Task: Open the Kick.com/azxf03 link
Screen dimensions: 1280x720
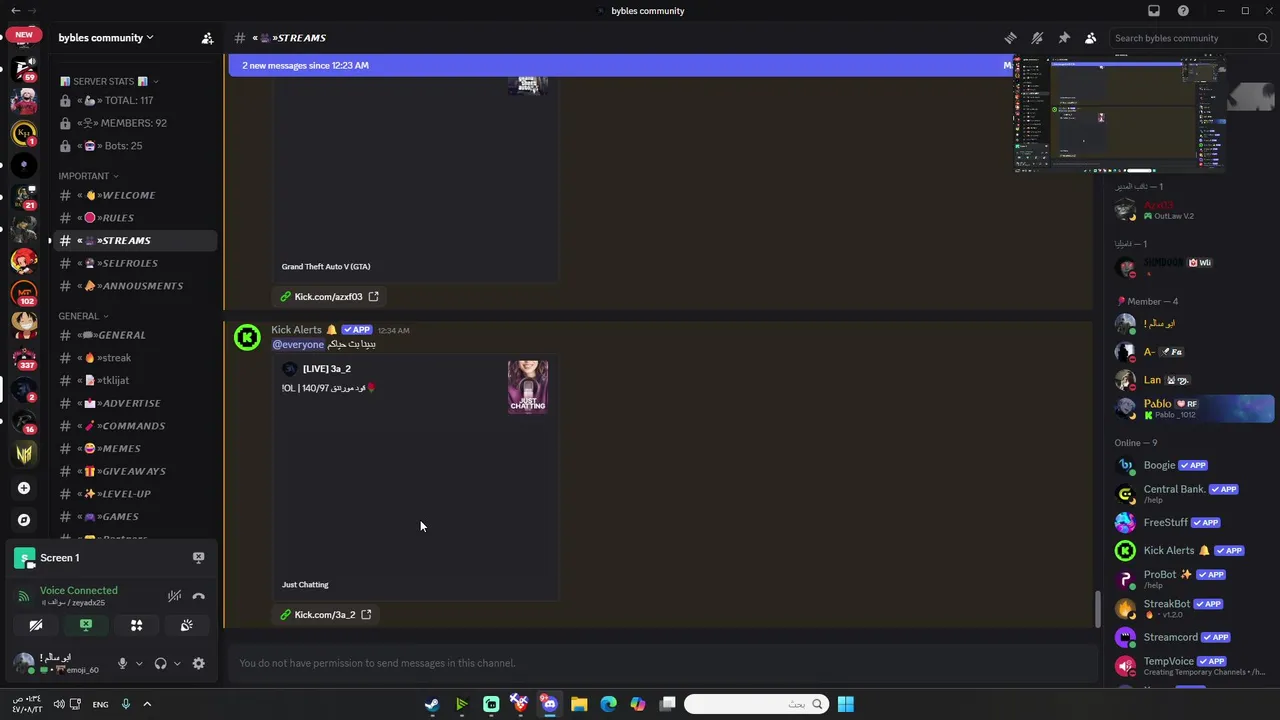Action: click(x=328, y=297)
